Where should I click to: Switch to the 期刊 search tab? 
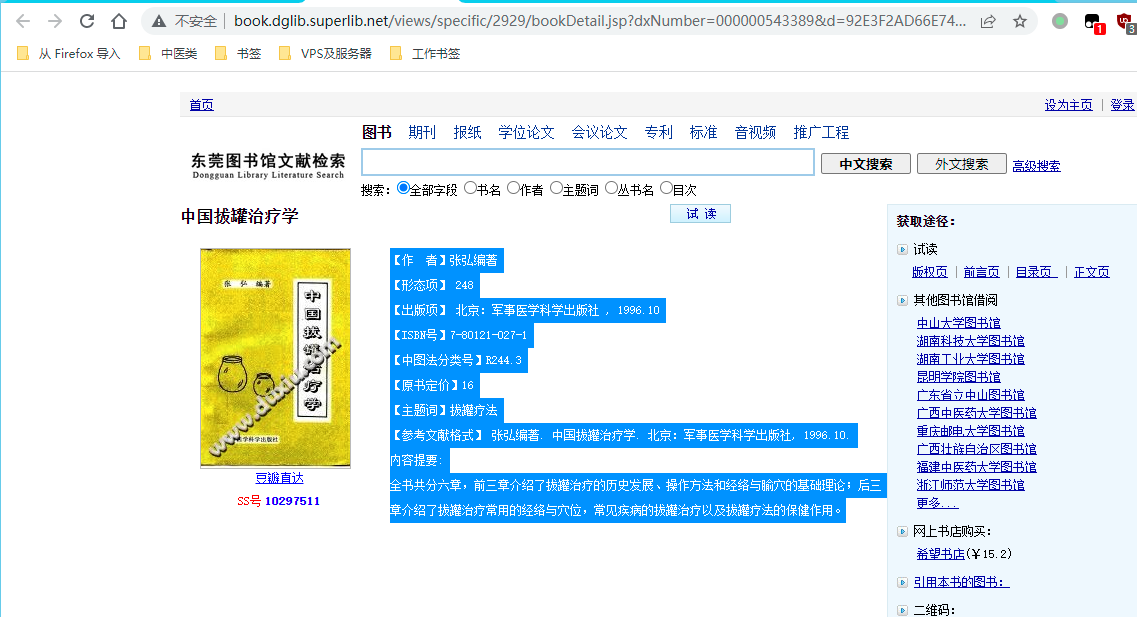[422, 132]
